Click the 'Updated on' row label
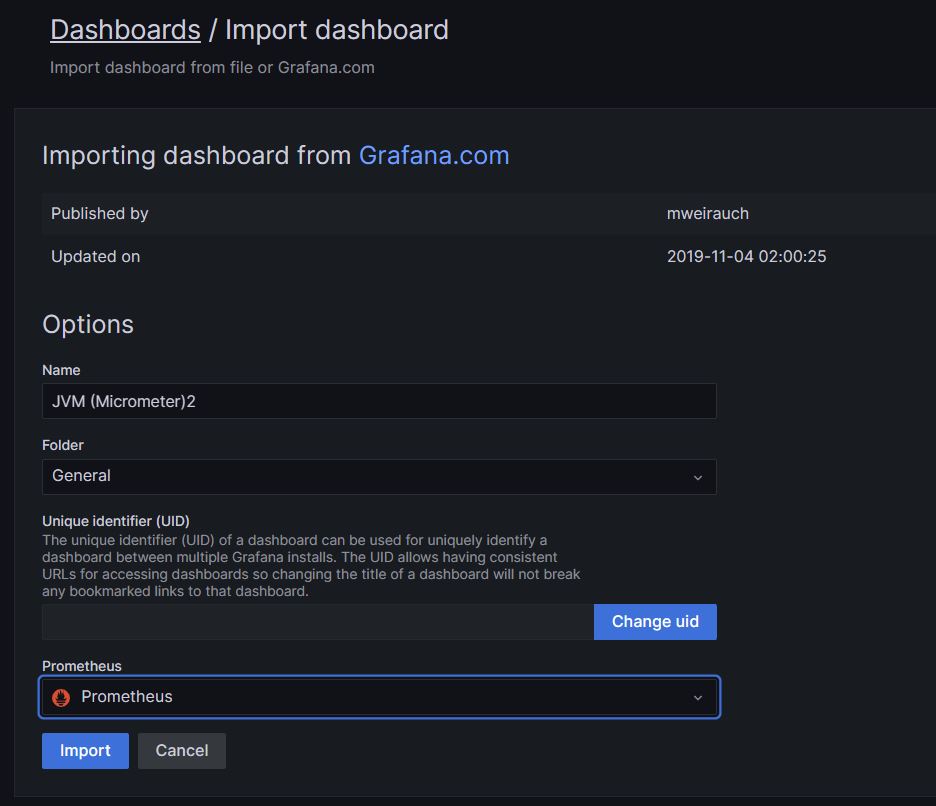This screenshot has height=806, width=936. (x=96, y=257)
